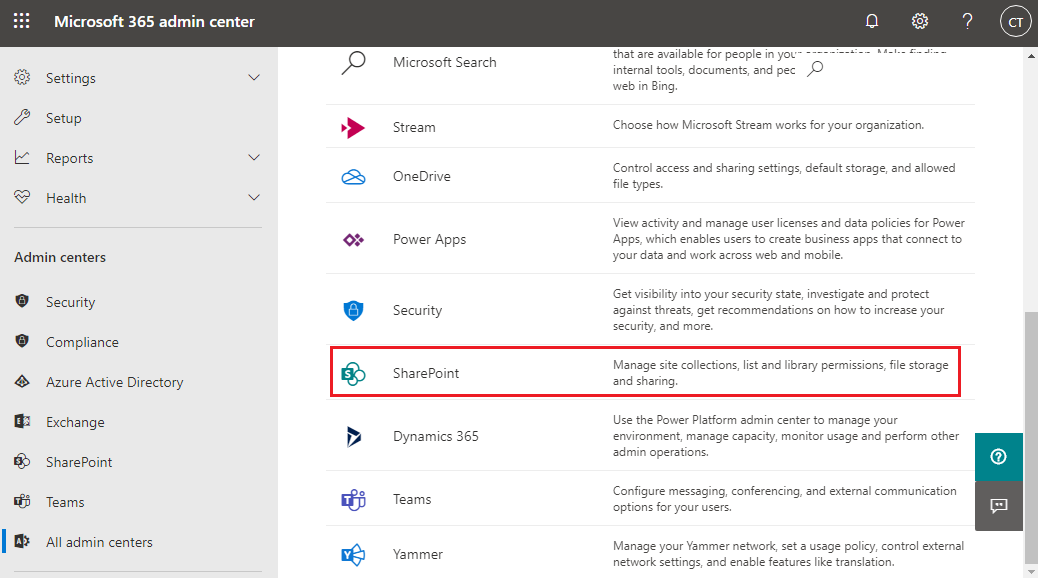Open the CT account profile avatar
Screen dimensions: 1038x578
(x=1015, y=22)
